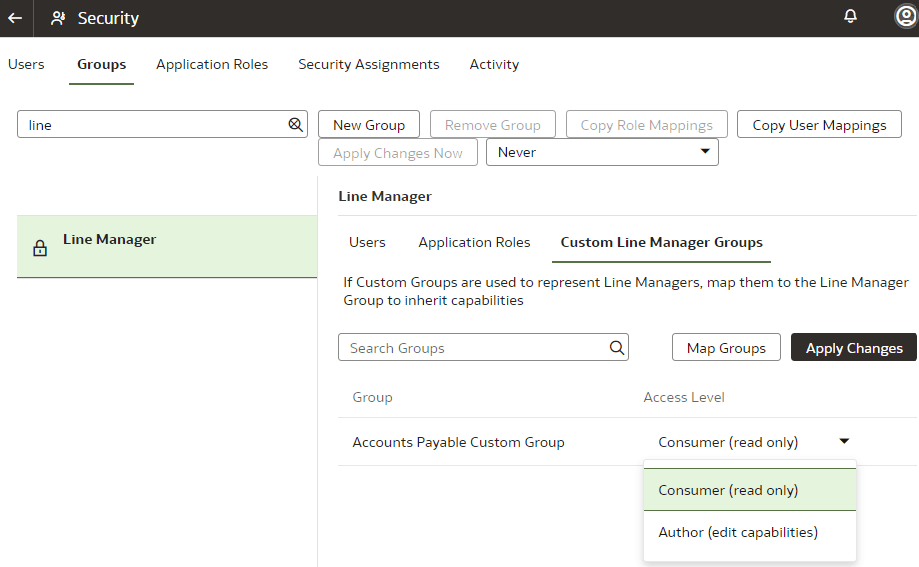Image resolution: width=919 pixels, height=567 pixels.
Task: Clear the 'line' search text
Action: pyautogui.click(x=295, y=125)
